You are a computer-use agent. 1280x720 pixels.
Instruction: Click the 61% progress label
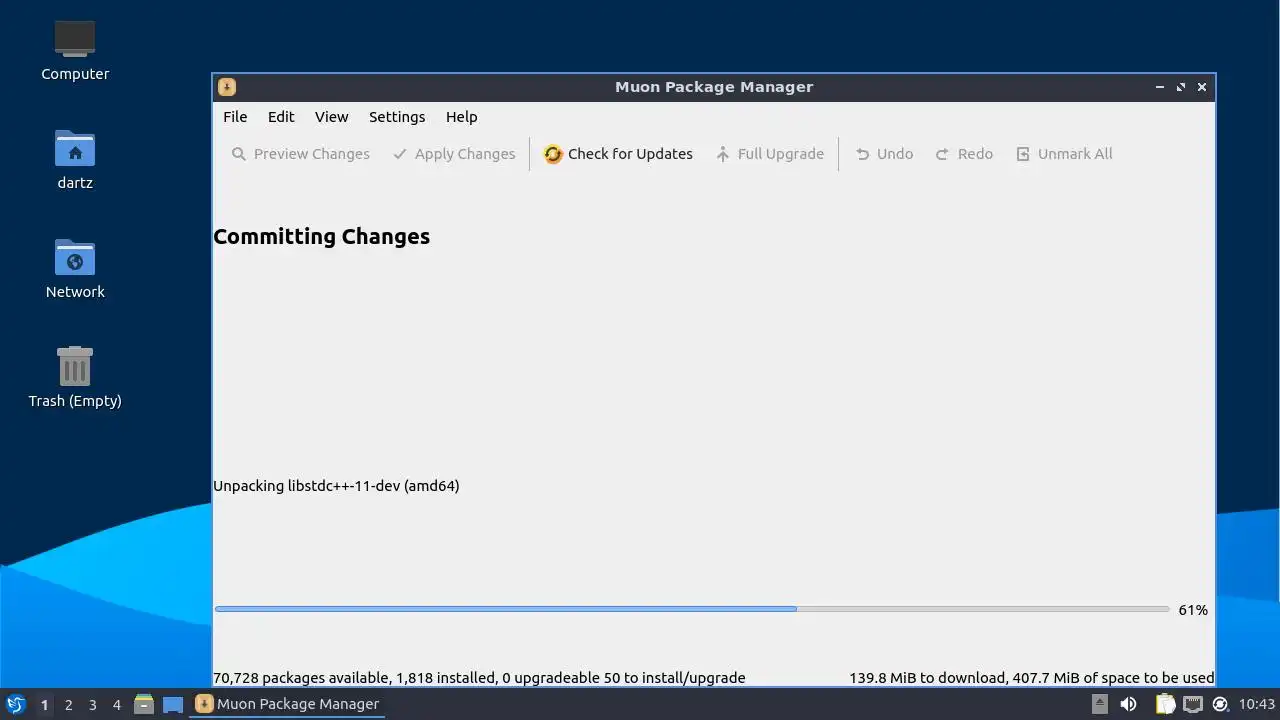[x=1193, y=610]
